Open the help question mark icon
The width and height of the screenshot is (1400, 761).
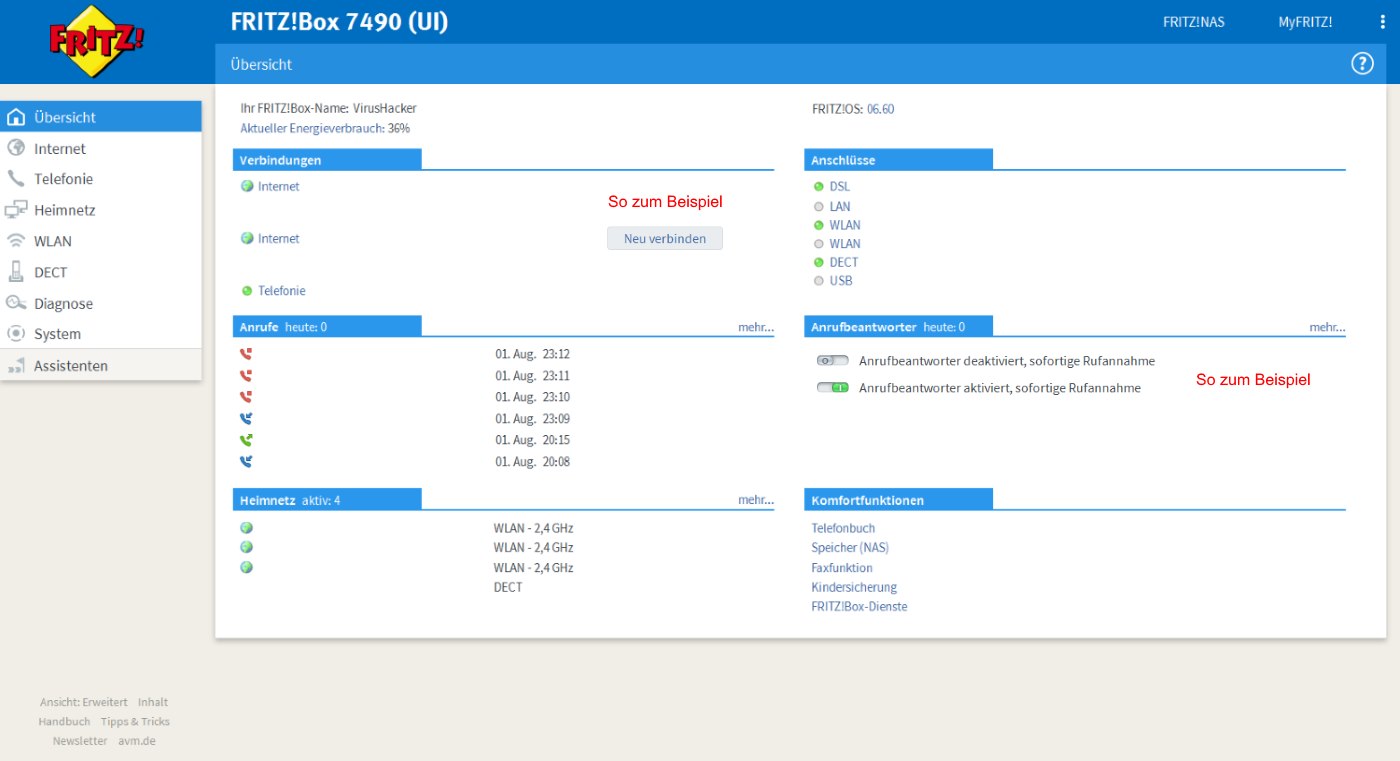[1362, 64]
